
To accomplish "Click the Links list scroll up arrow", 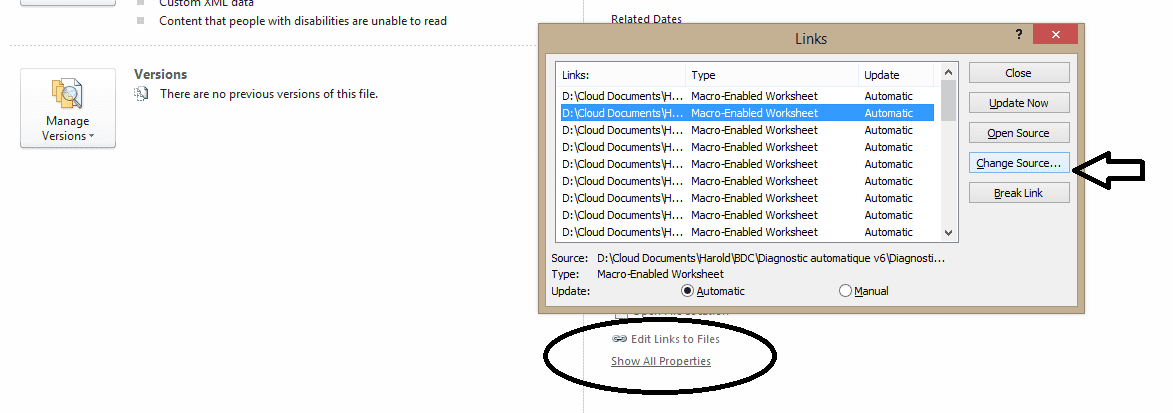I will point(949,72).
